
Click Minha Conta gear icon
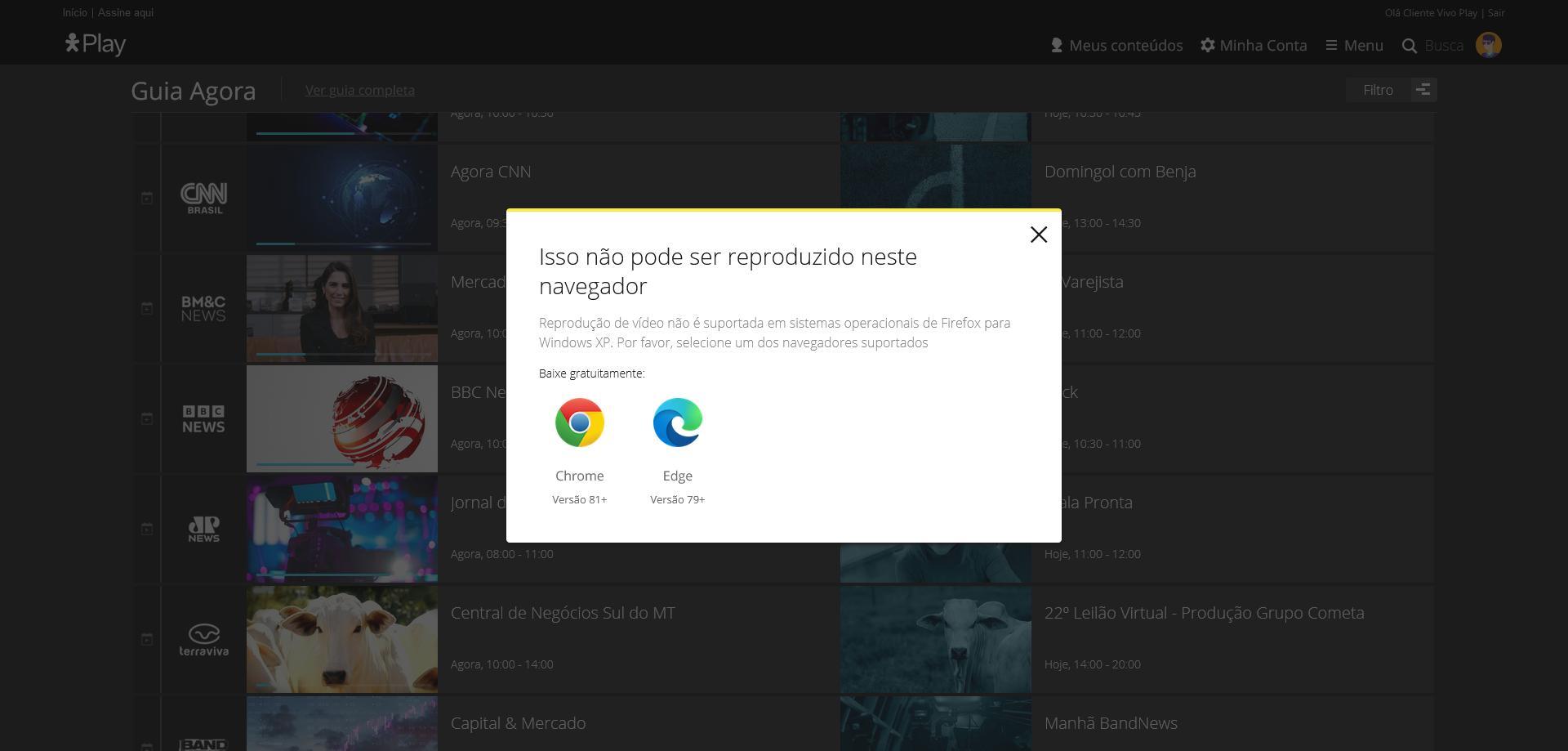tap(1208, 45)
